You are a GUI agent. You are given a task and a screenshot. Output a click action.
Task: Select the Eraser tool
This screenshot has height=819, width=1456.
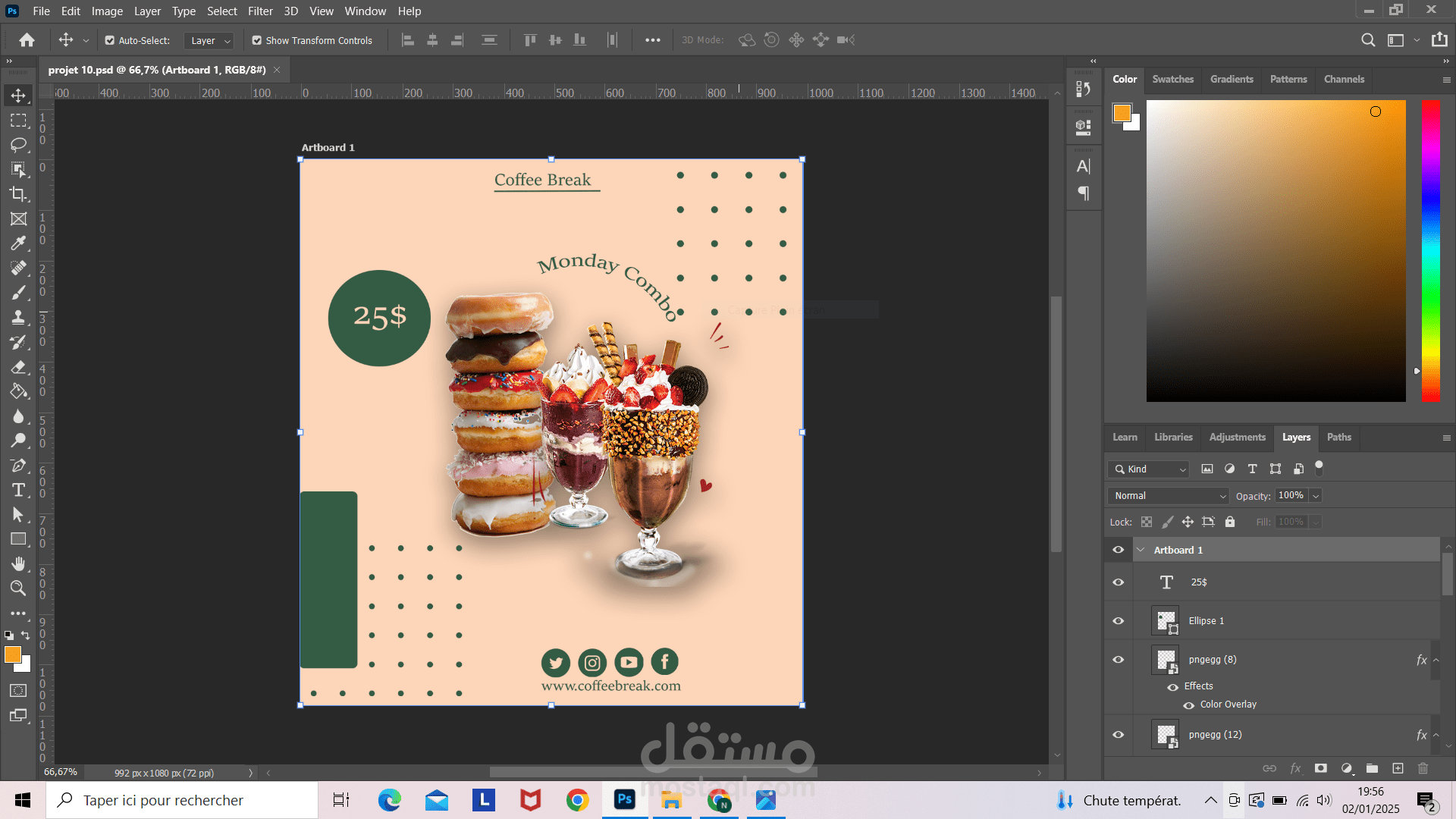pyautogui.click(x=18, y=367)
